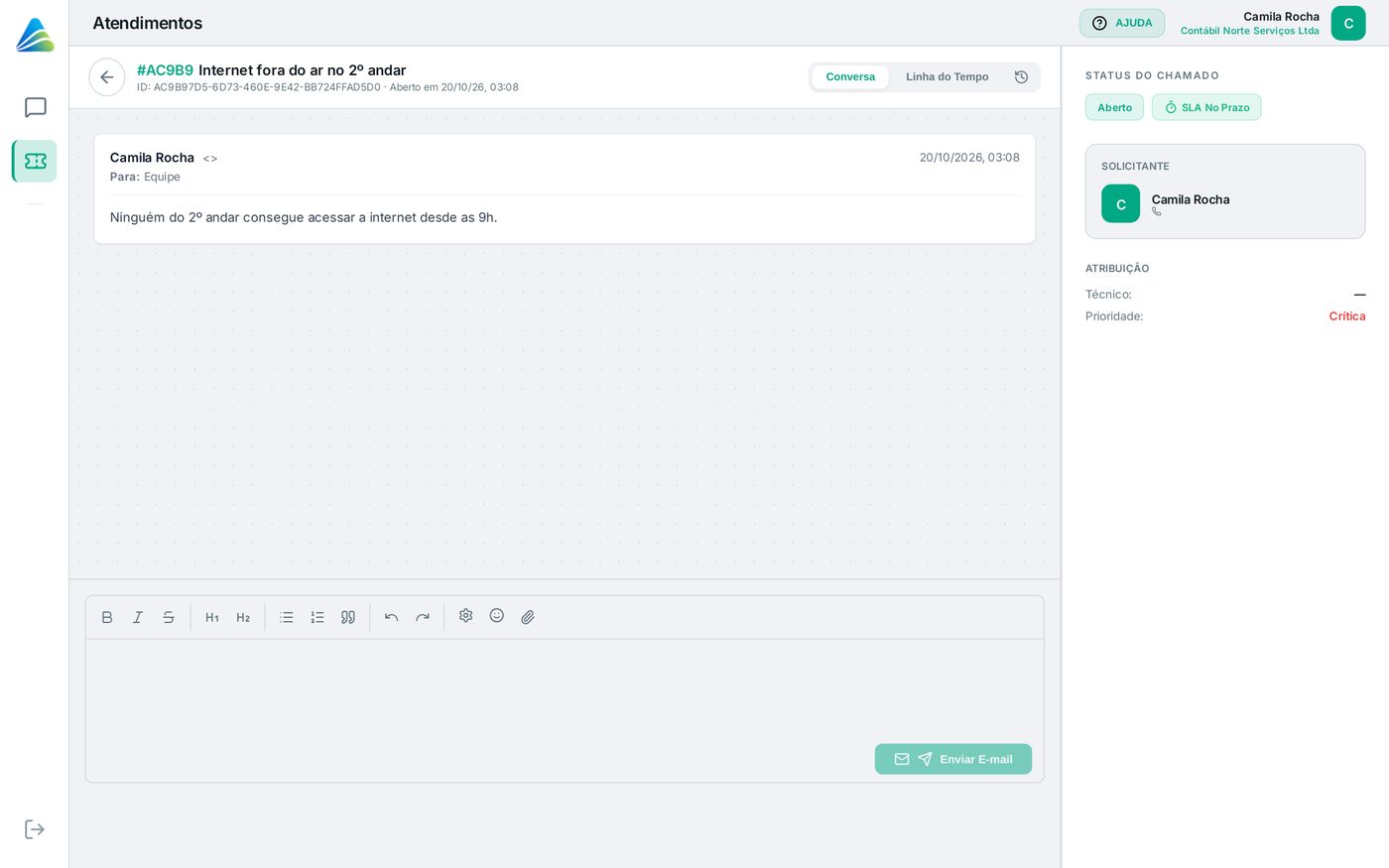Click Camila Rocha name in header

pyautogui.click(x=1282, y=16)
